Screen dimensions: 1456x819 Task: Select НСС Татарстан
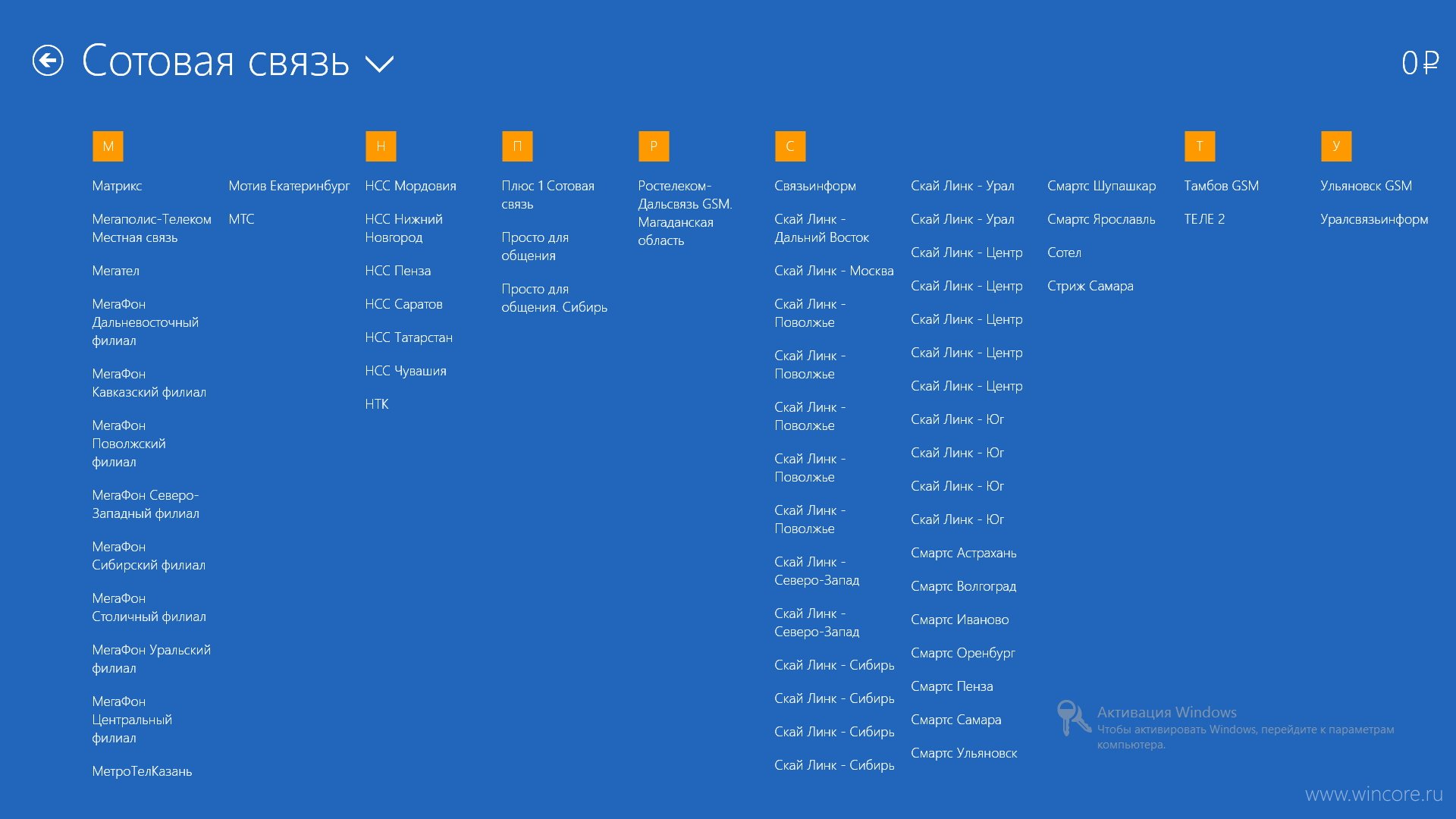(x=408, y=337)
